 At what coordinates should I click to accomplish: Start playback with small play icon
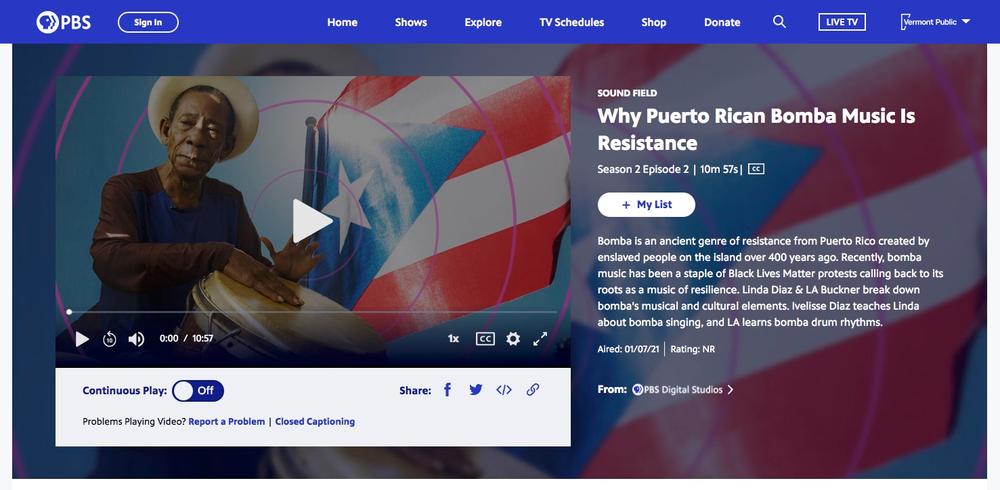[x=82, y=339]
